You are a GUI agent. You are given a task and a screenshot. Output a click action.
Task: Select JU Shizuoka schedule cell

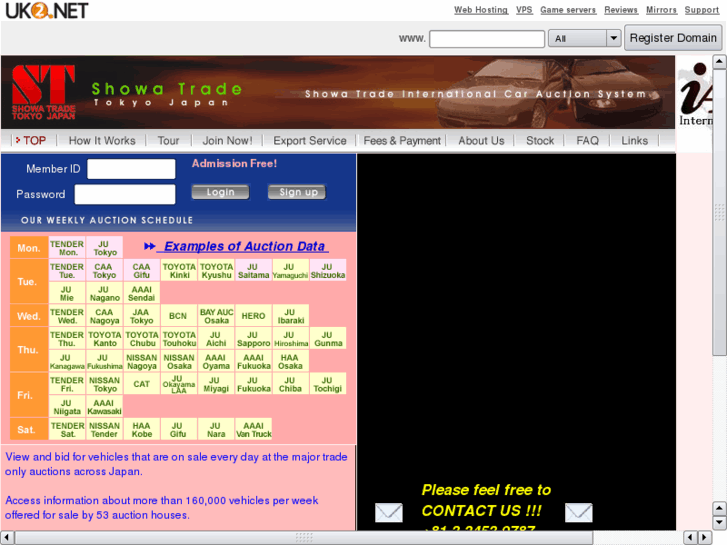328,270
